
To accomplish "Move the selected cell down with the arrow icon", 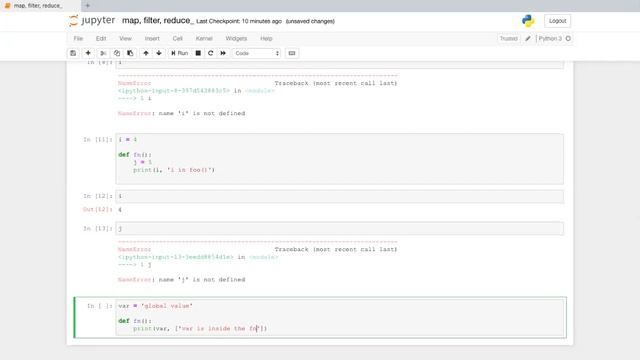I will pos(159,53).
